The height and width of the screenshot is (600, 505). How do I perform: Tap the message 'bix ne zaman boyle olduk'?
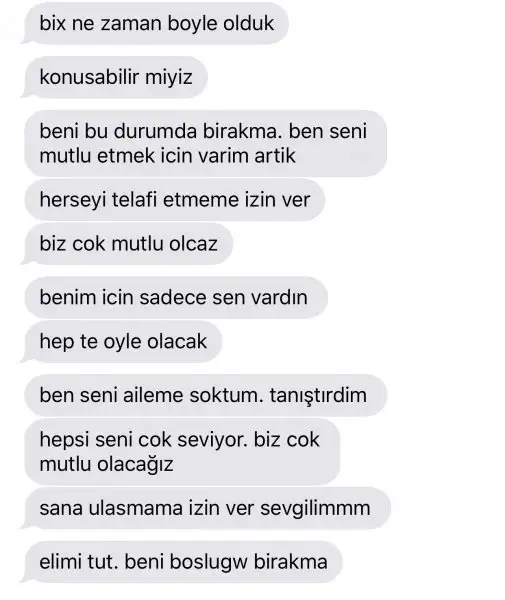(x=156, y=23)
